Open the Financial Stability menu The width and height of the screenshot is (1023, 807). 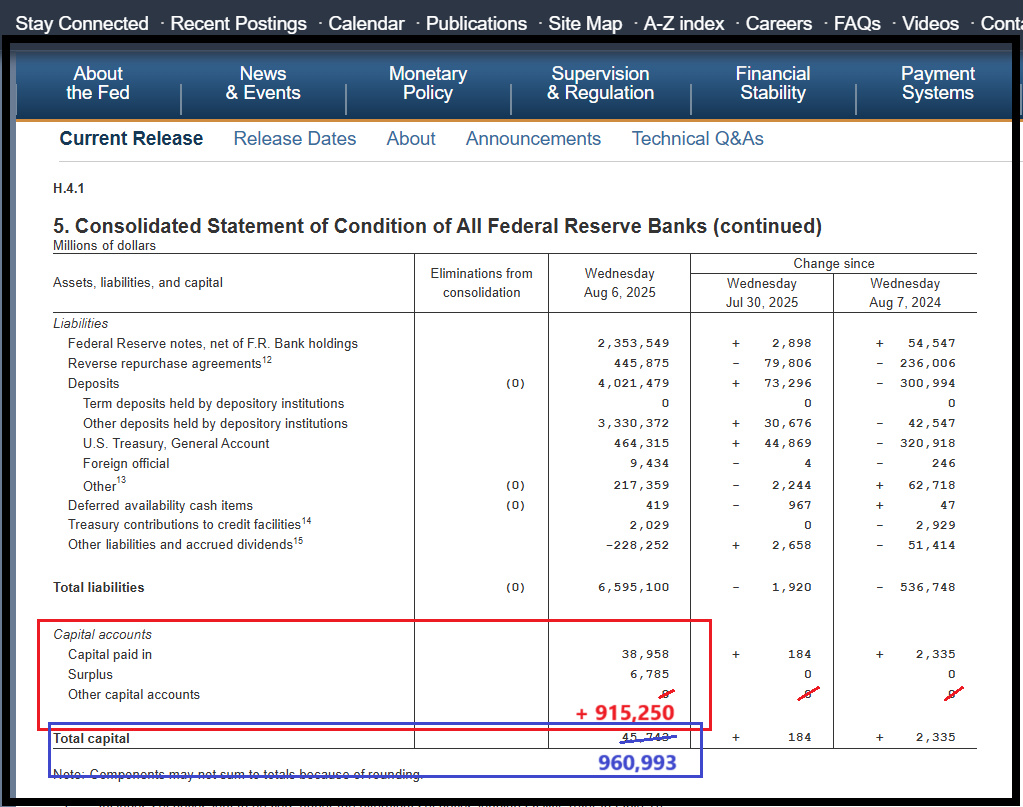tap(773, 83)
